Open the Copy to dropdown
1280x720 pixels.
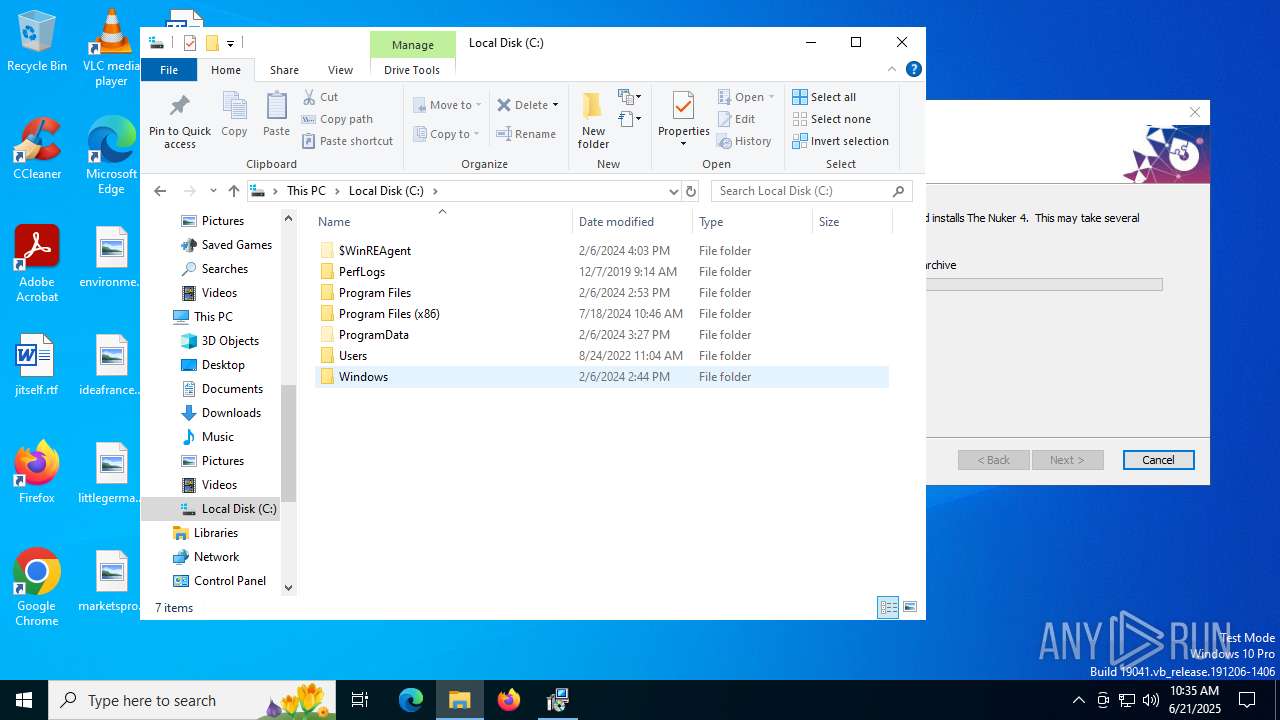pos(447,134)
